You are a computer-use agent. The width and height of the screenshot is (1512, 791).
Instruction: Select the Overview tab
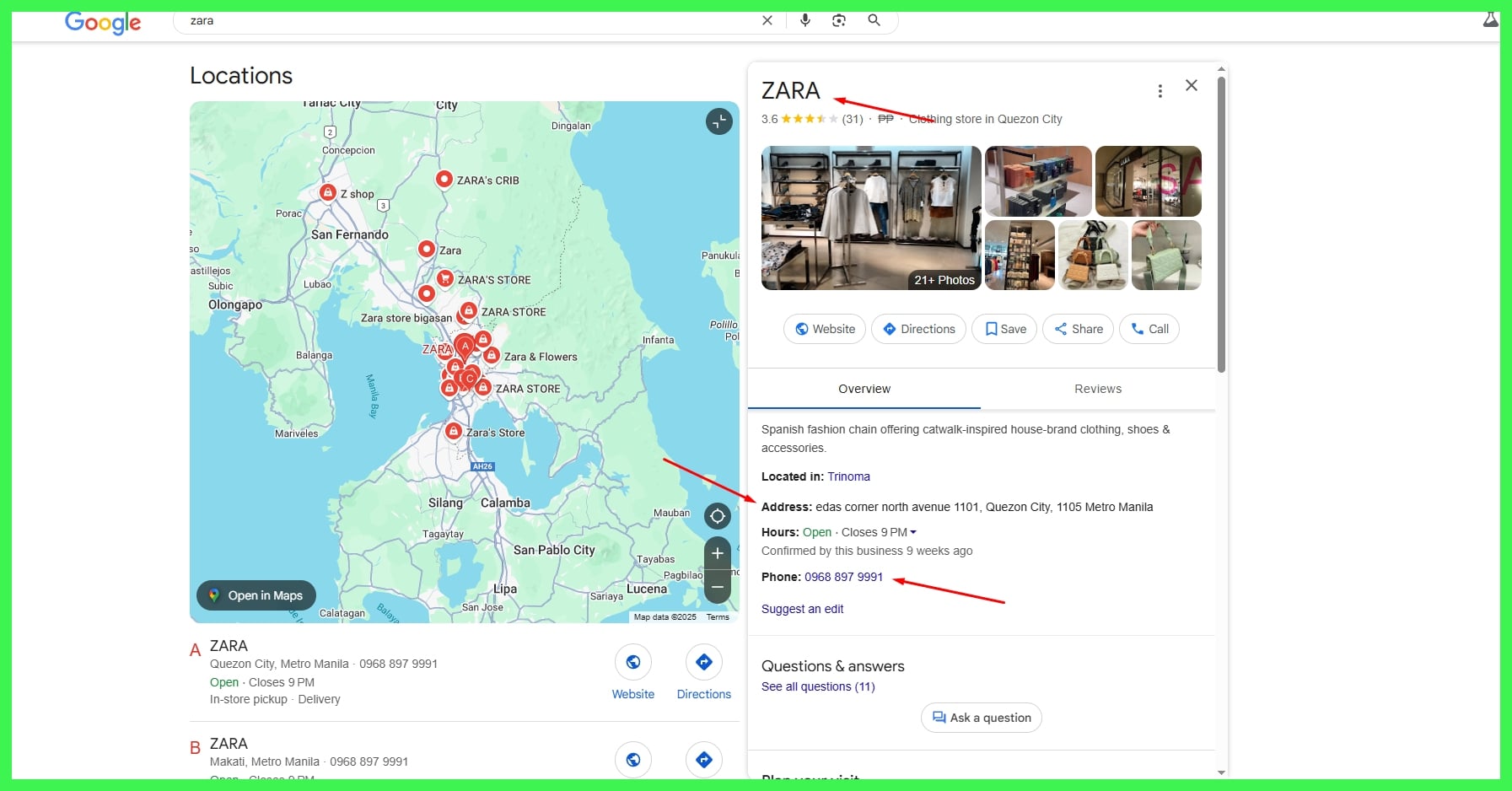click(864, 389)
